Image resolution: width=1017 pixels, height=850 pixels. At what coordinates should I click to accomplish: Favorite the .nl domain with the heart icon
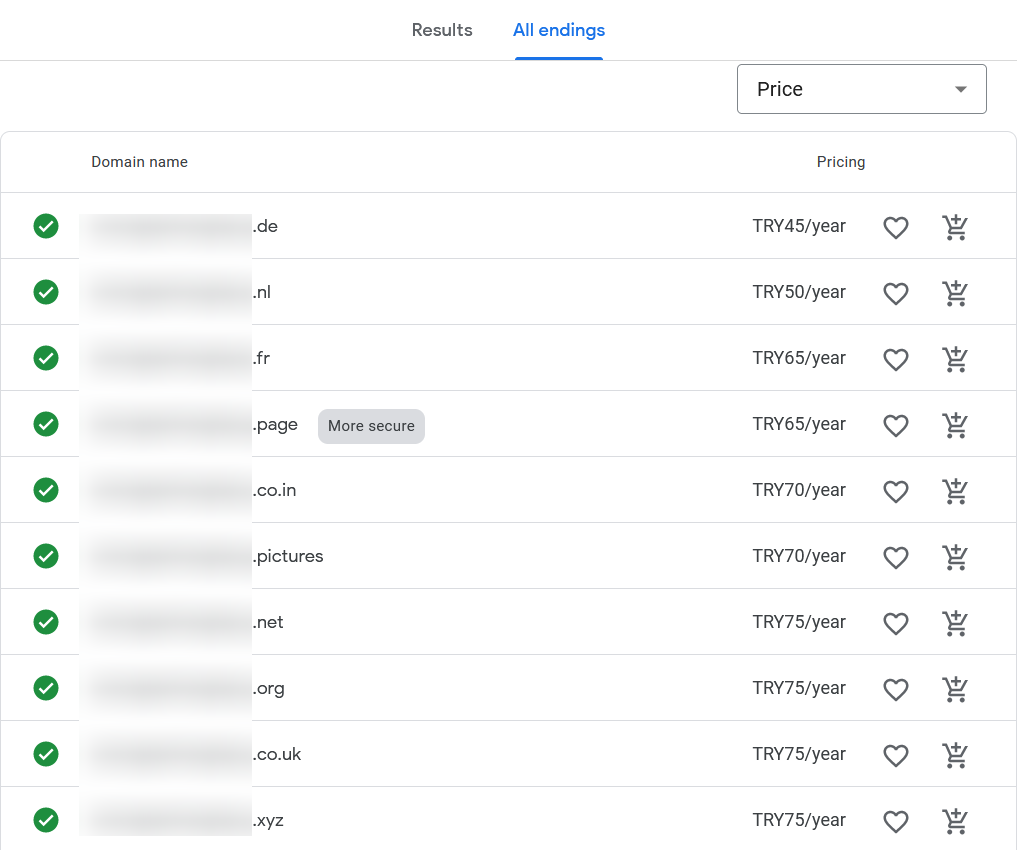[895, 293]
